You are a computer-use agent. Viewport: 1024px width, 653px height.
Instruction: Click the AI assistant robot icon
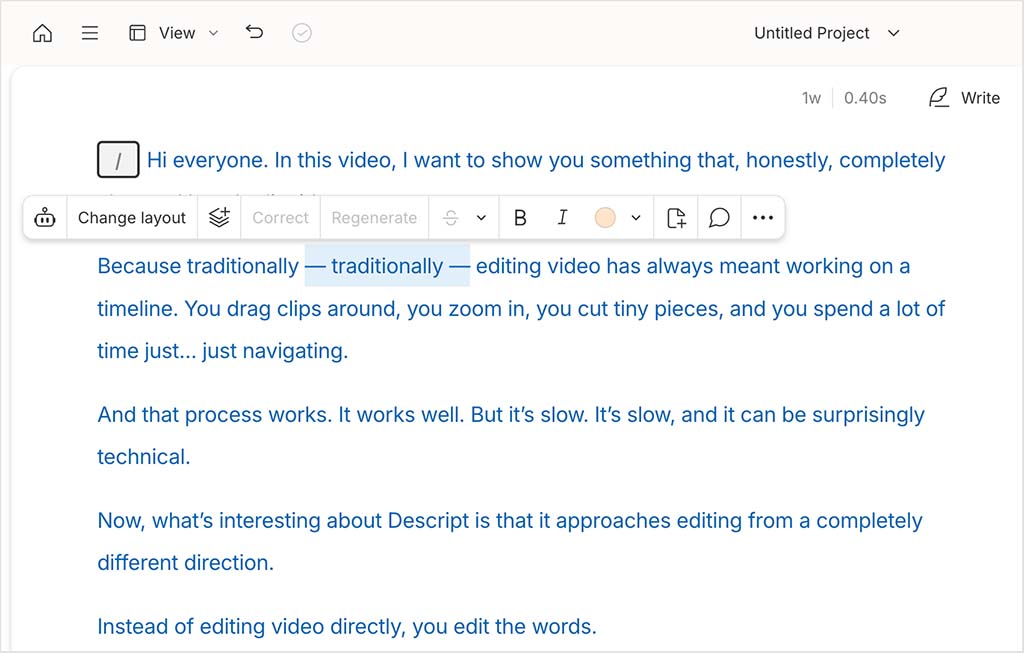click(45, 217)
